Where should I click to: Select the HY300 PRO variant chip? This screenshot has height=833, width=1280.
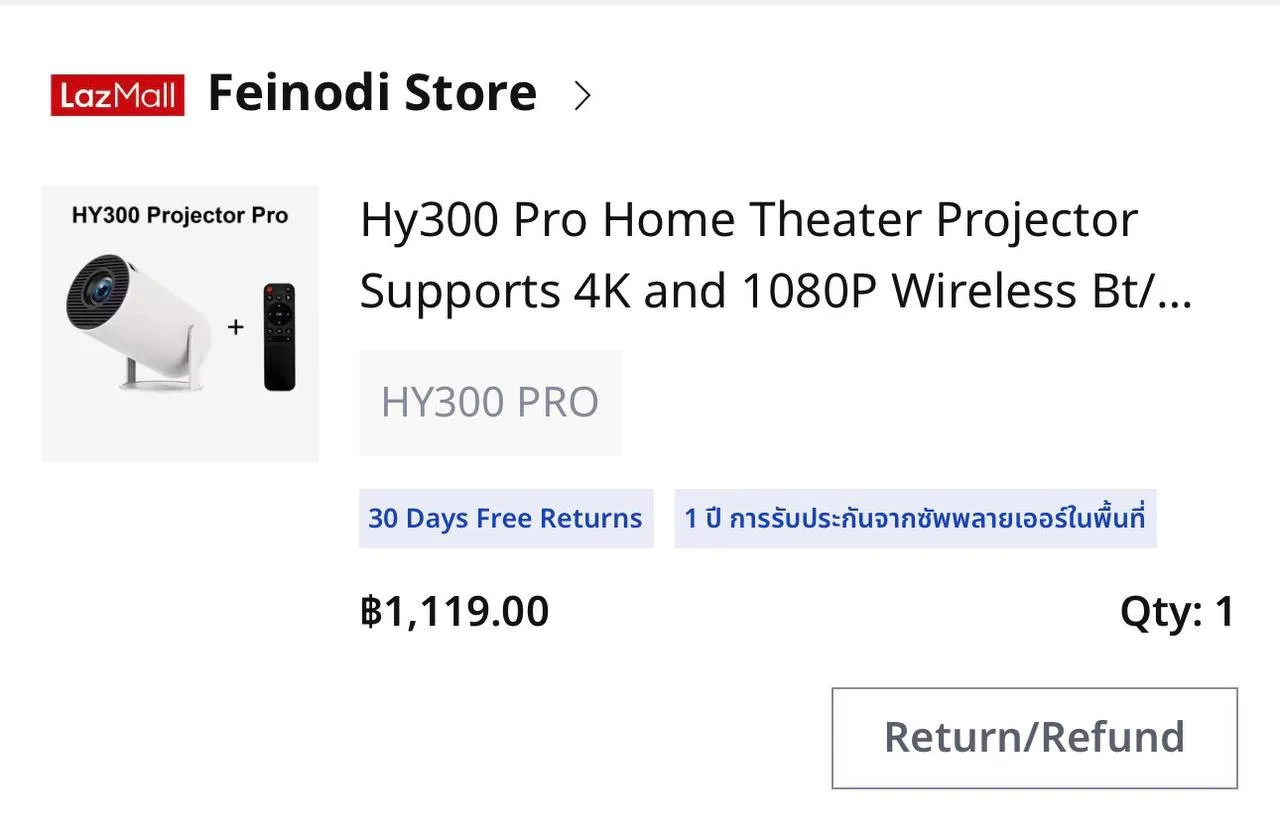pos(490,402)
